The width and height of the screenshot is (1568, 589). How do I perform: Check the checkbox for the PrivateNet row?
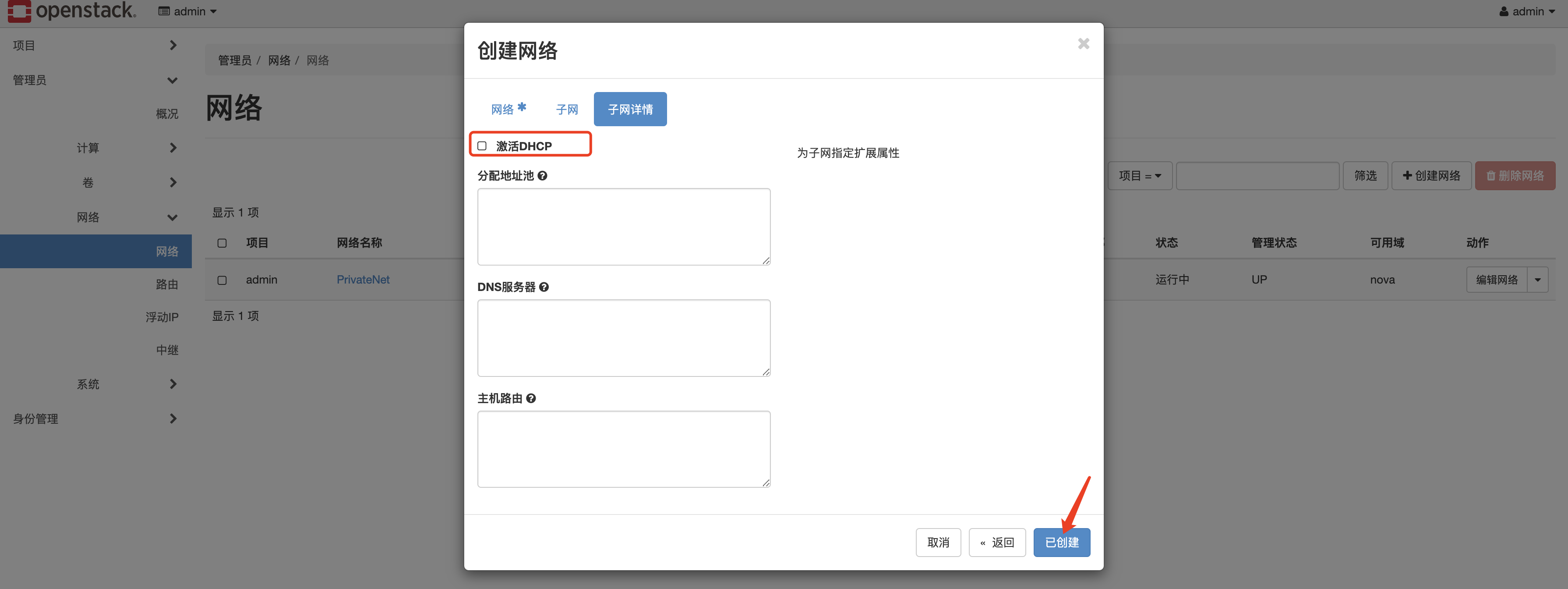[222, 280]
